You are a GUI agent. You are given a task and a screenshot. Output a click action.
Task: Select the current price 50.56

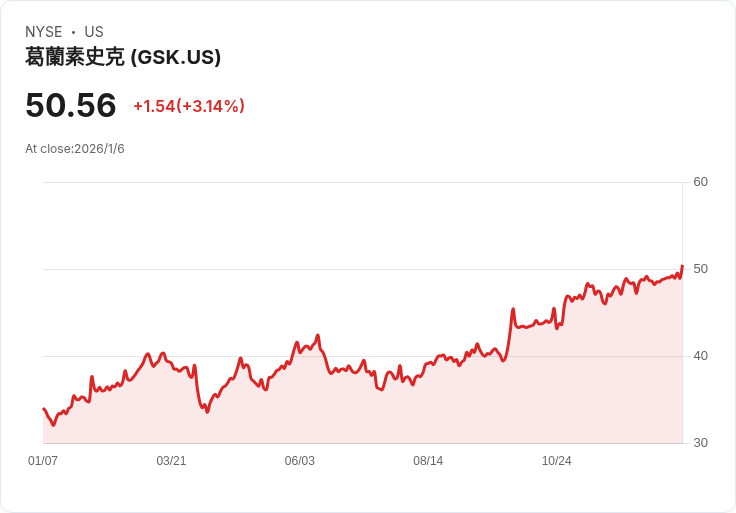[x=71, y=105]
